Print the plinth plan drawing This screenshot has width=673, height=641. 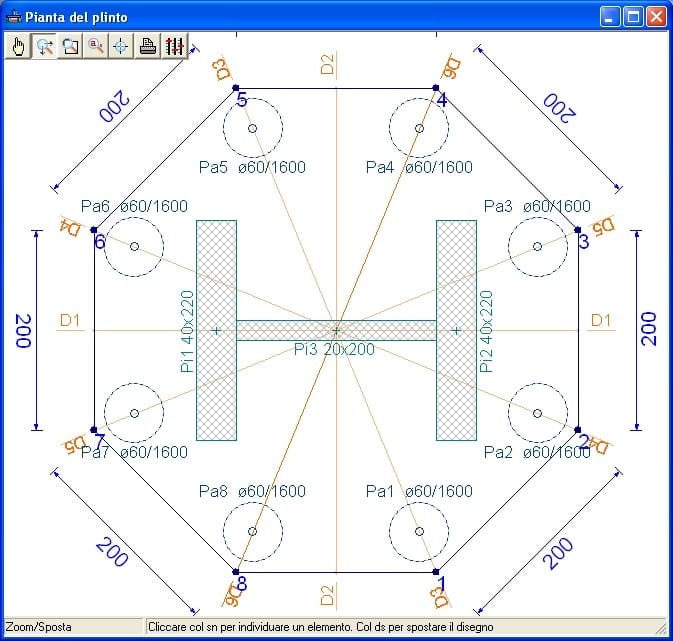[148, 46]
